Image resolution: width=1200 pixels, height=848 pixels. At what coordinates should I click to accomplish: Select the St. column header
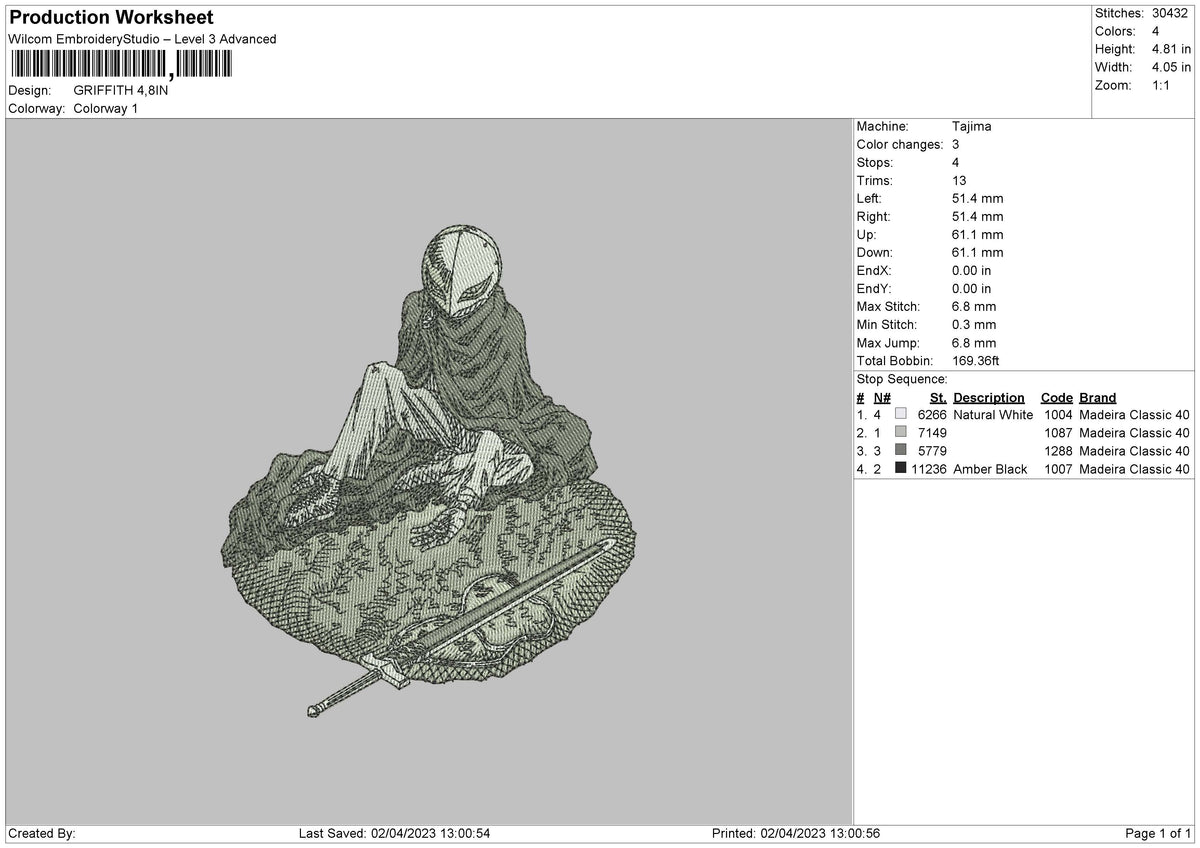(x=937, y=397)
